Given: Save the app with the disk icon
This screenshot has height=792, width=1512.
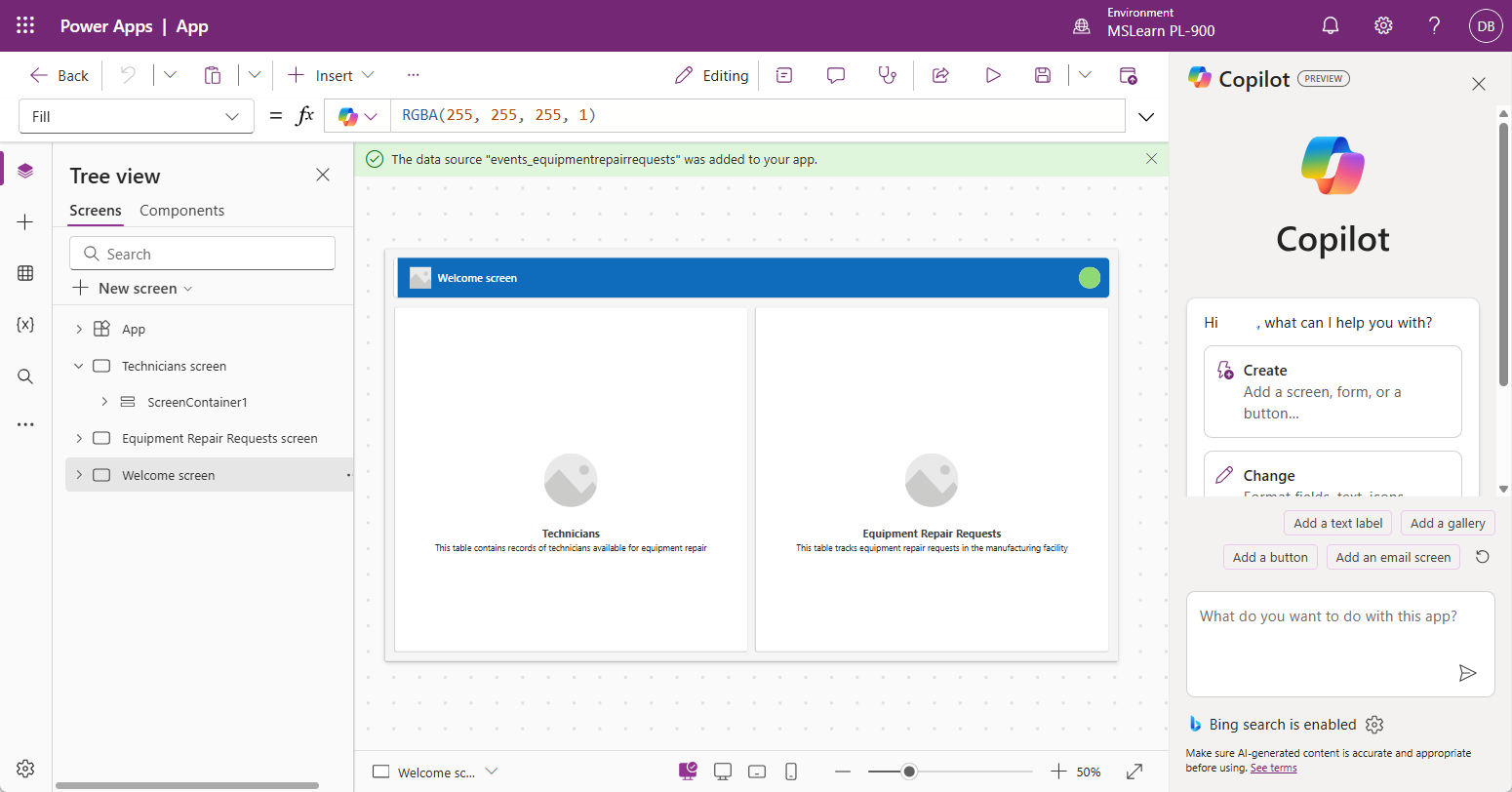Looking at the screenshot, I should click(1043, 75).
